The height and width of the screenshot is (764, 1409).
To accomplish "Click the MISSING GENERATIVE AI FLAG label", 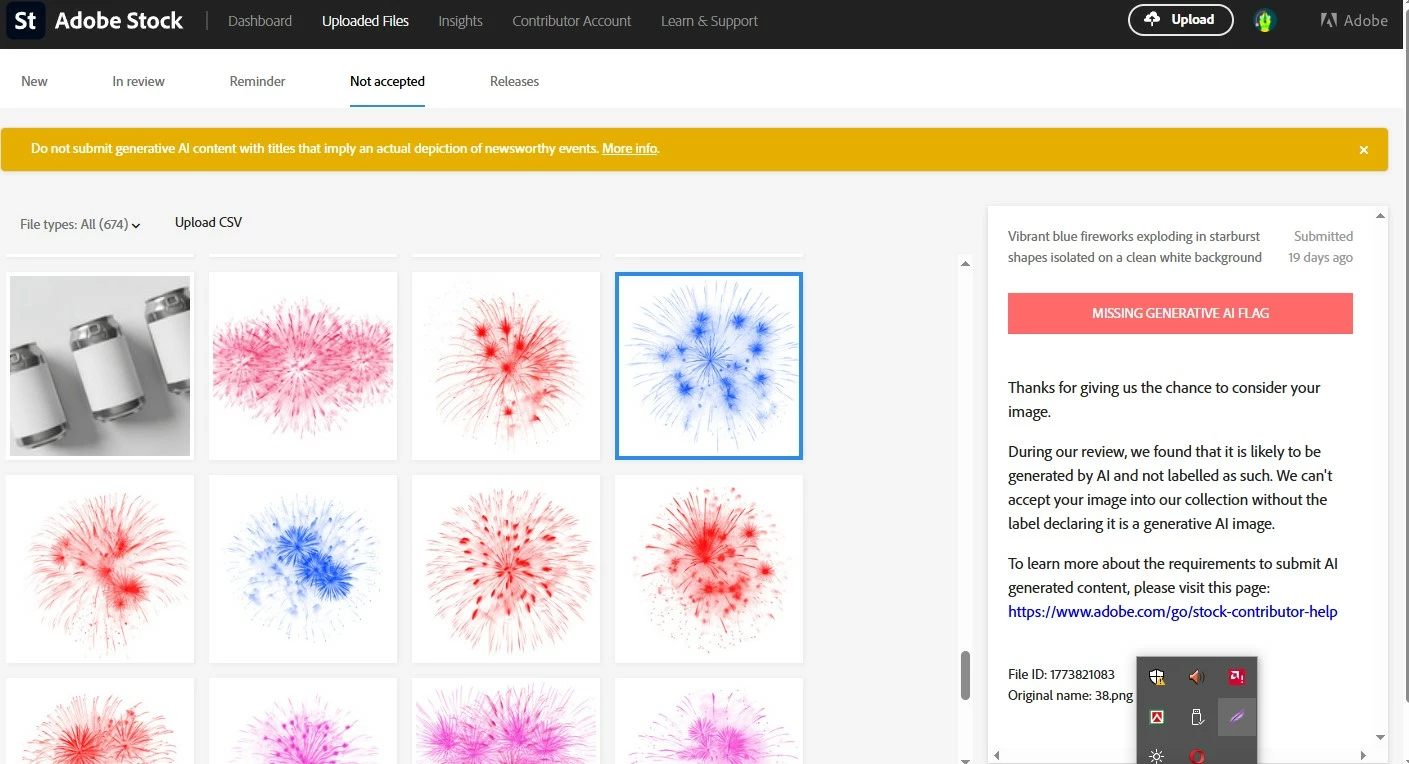I will coord(1180,313).
